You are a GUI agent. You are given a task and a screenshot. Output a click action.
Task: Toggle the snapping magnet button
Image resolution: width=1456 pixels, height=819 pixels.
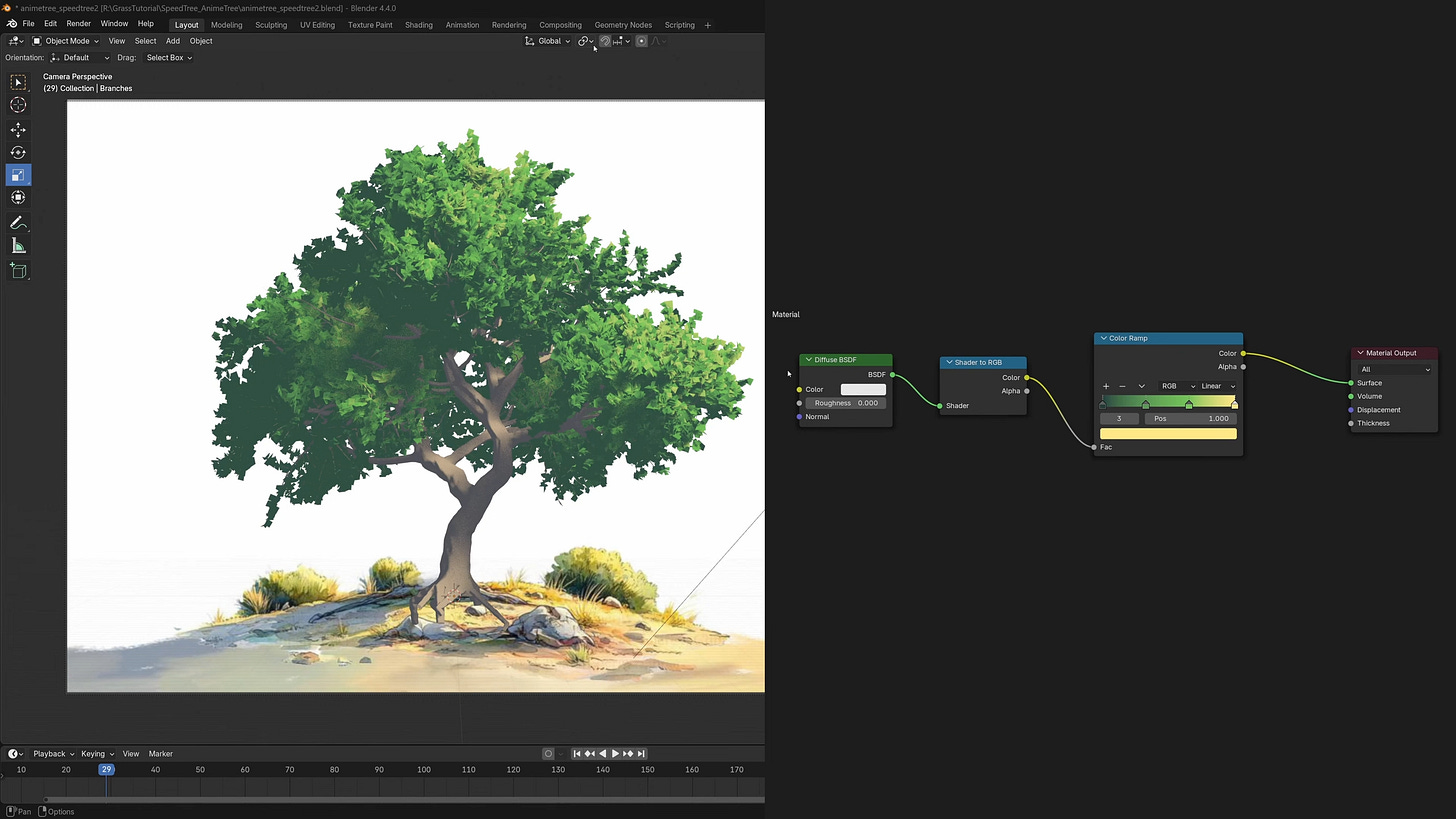pyautogui.click(x=605, y=41)
